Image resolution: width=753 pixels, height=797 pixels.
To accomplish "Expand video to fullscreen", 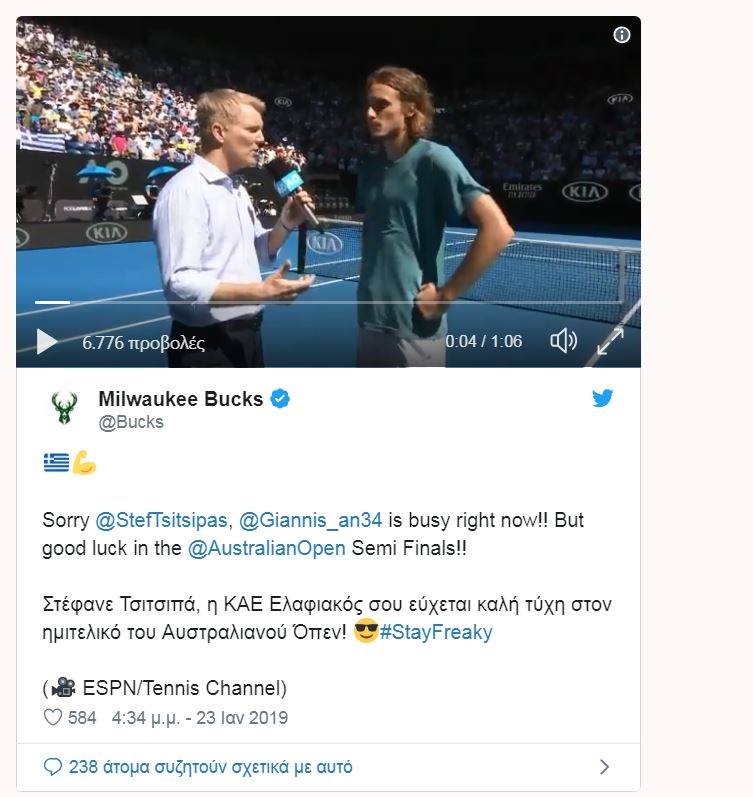I will [610, 341].
